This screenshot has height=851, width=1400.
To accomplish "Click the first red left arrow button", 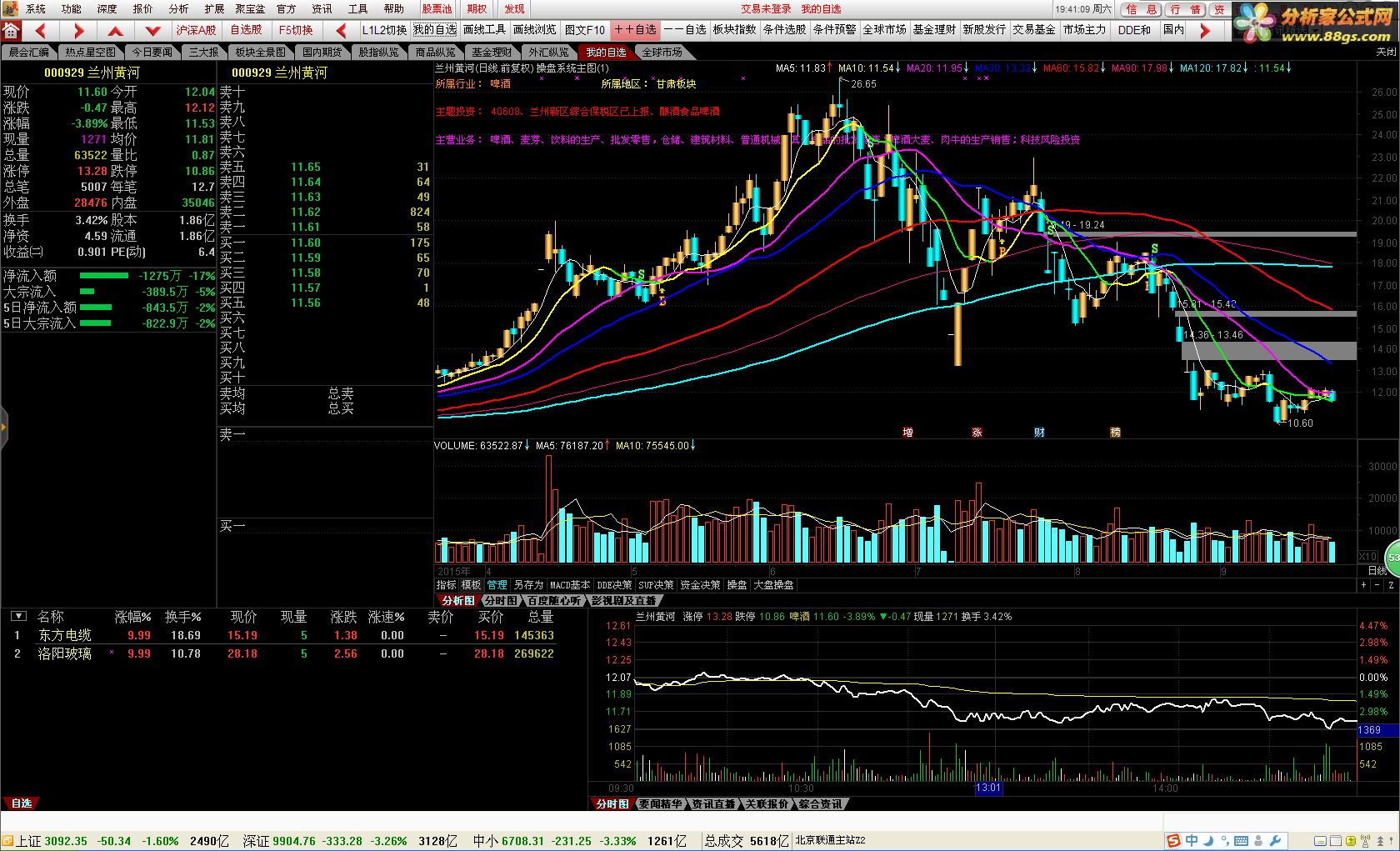I will coord(40,31).
